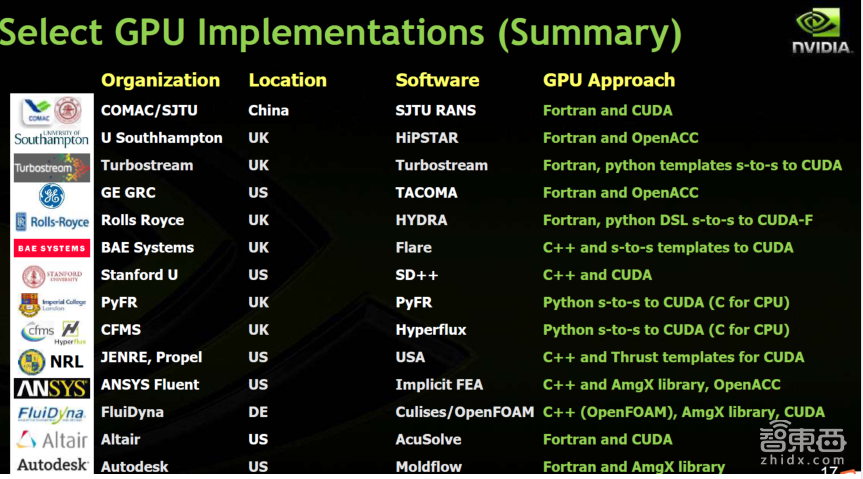This screenshot has width=863, height=479.
Task: Click the HiPSTAR software name
Action: (426, 138)
